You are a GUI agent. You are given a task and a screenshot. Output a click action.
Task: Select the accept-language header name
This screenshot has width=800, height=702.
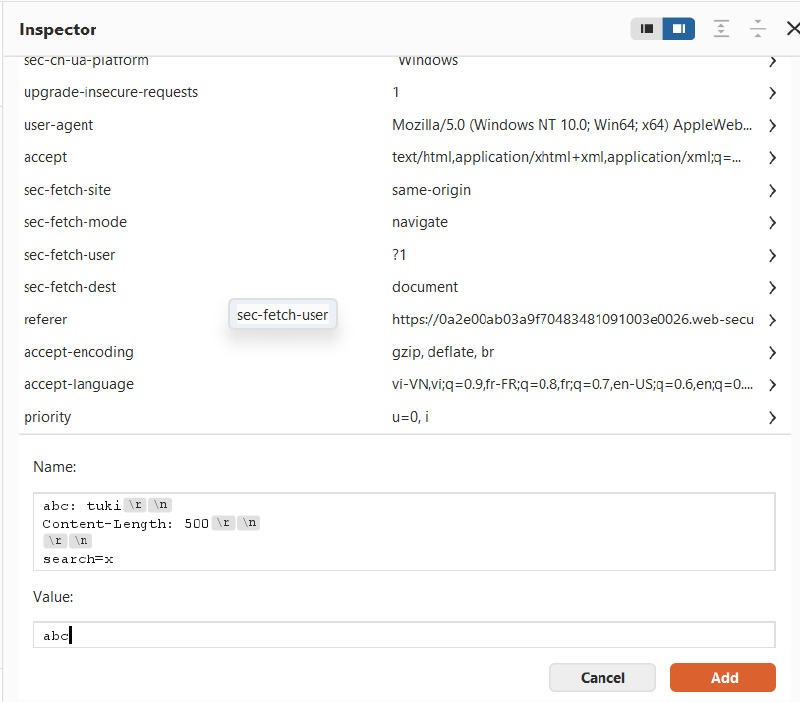[79, 384]
